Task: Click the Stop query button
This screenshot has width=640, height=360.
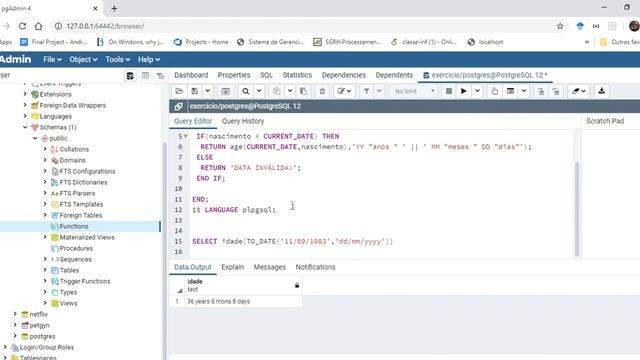Action: click(449, 91)
